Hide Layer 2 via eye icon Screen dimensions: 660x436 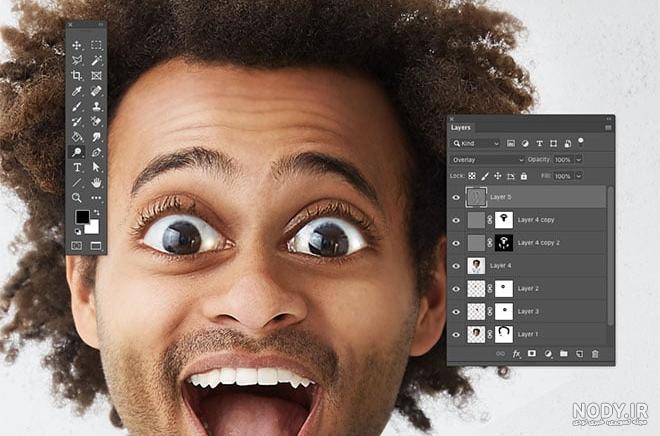coord(456,289)
